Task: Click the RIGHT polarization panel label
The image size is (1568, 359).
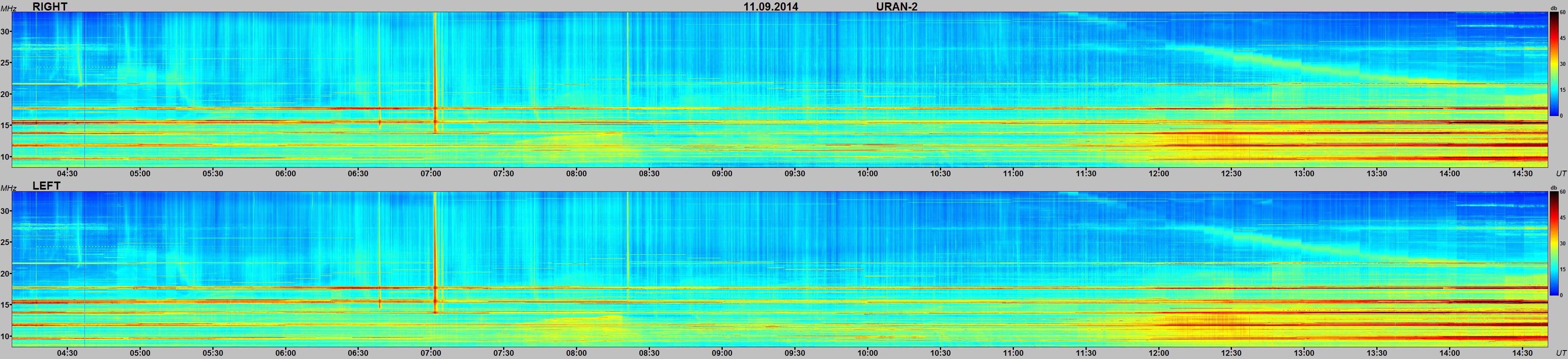Action: [x=49, y=7]
